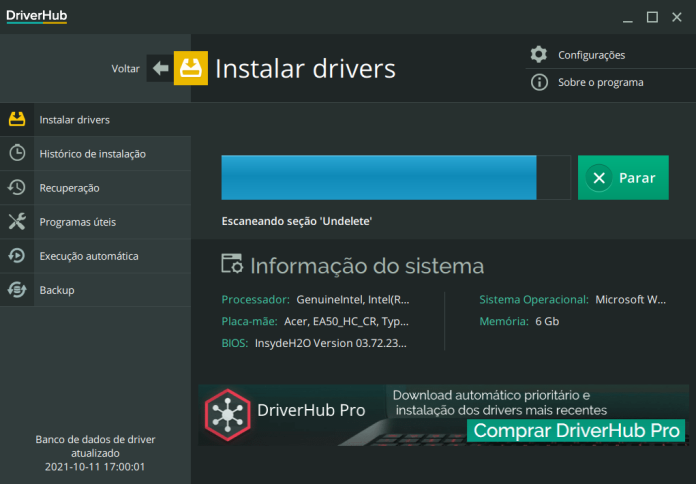Viewport: 696px width, 484px height.
Task: Open Instalar drivers menu item
Action: [x=95, y=119]
